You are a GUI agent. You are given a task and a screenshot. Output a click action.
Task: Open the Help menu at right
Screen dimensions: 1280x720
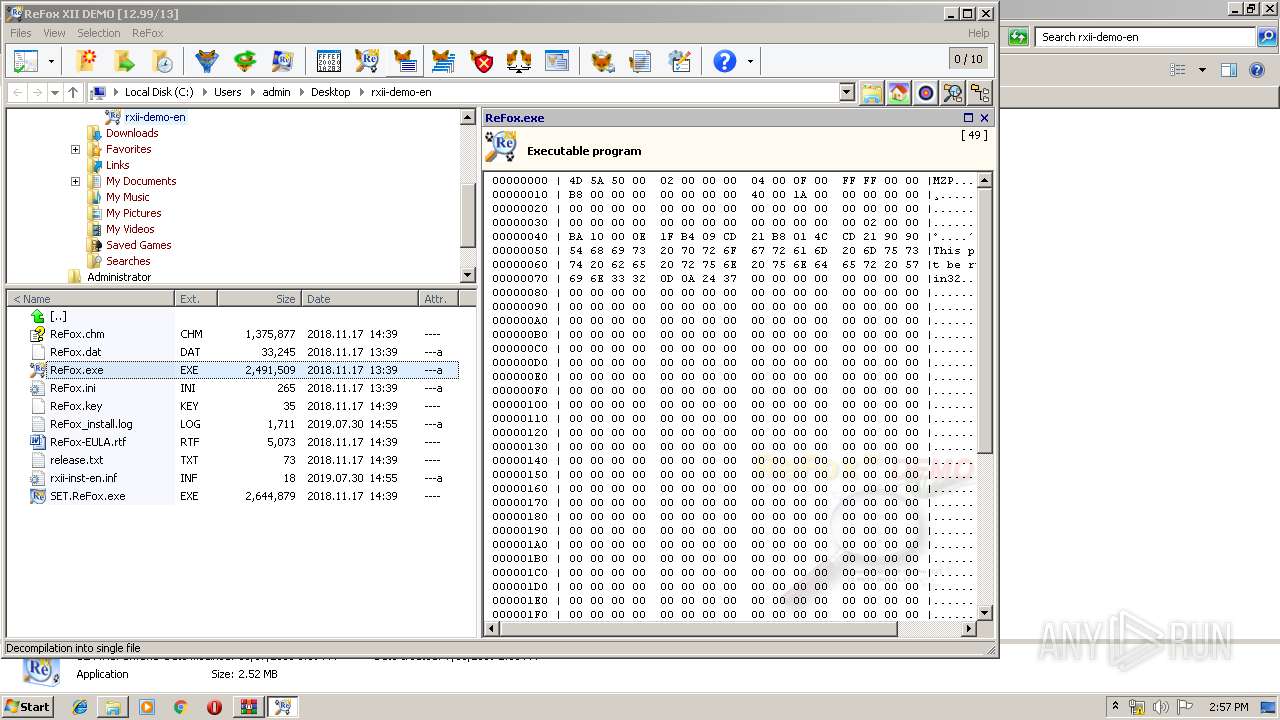click(x=978, y=33)
